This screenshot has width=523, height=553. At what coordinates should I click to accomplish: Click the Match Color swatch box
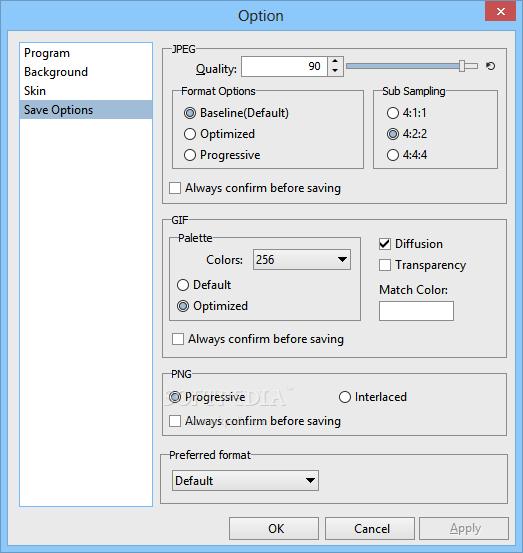tap(416, 311)
